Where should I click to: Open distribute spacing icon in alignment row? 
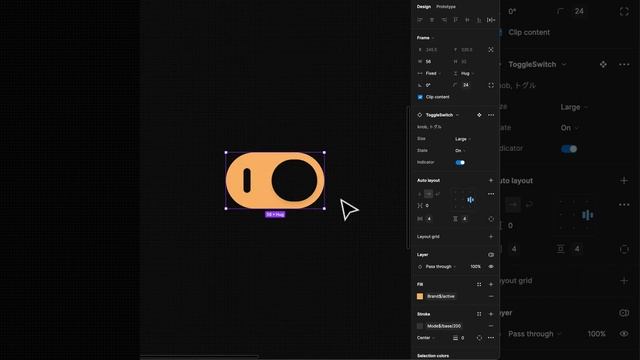pos(491,20)
